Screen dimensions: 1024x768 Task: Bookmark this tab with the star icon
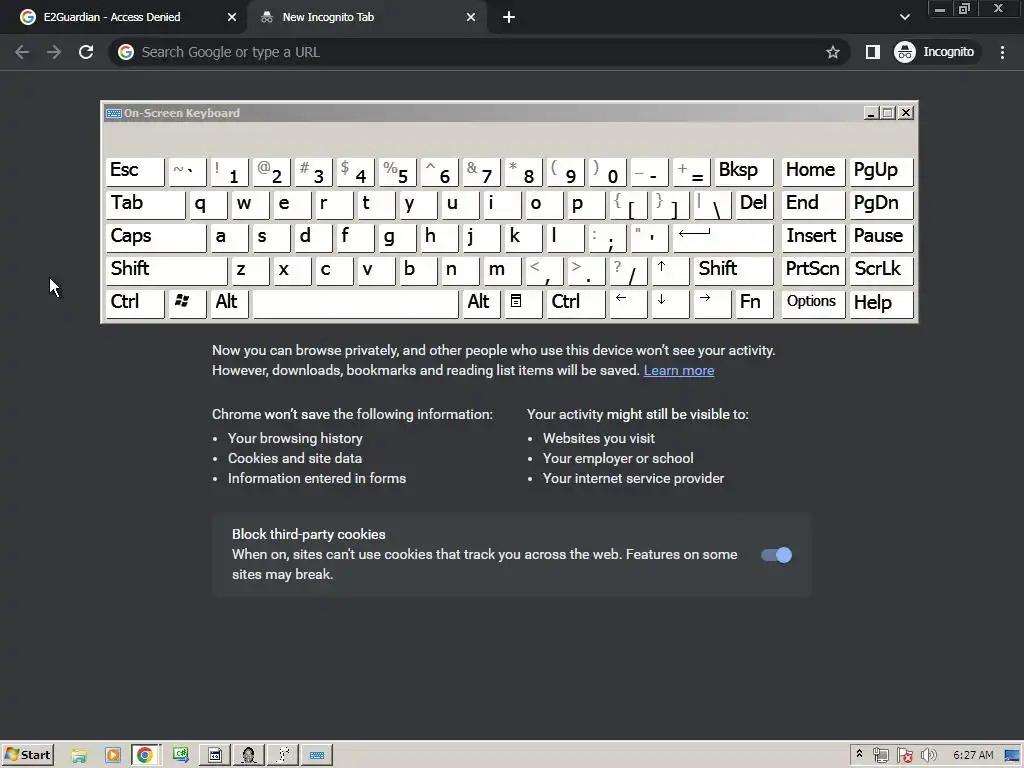[832, 52]
